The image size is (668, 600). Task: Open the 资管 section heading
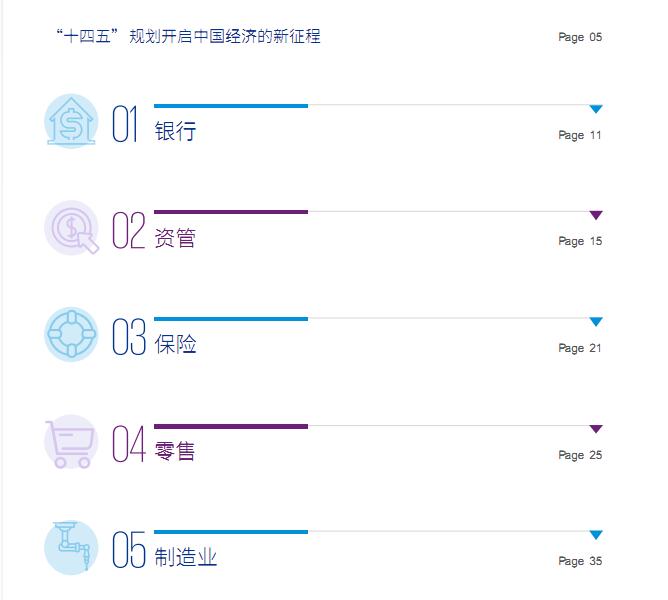pyautogui.click(x=176, y=238)
